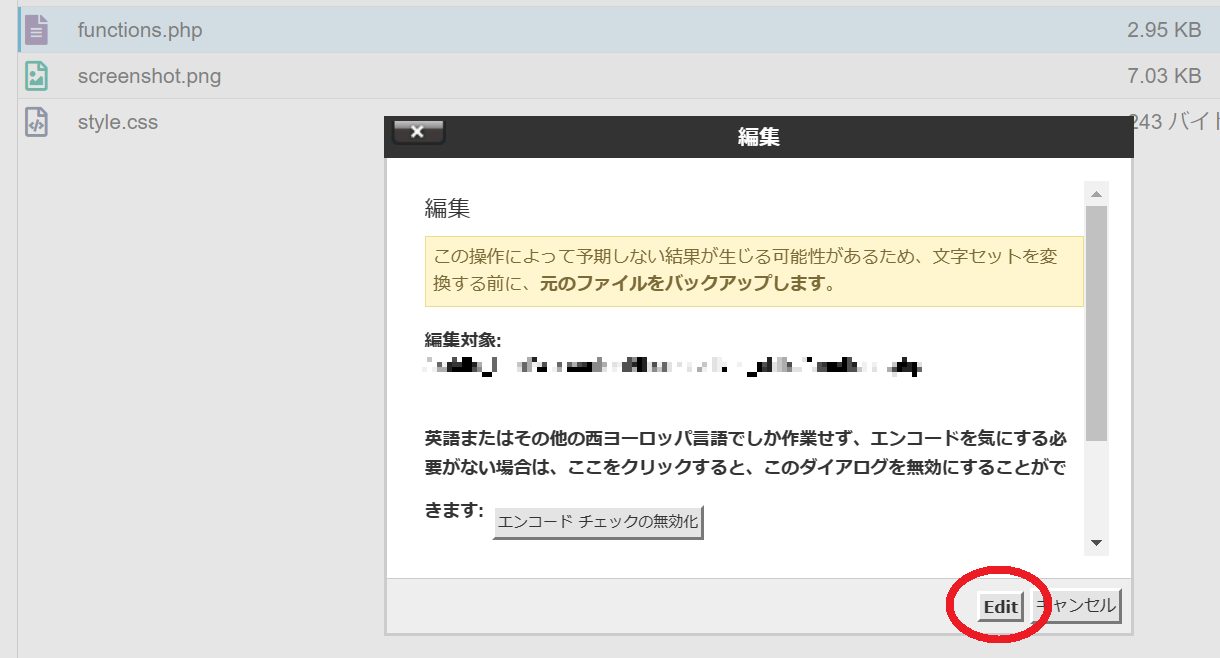Select the style.css file name
This screenshot has height=658, width=1220.
pos(118,122)
